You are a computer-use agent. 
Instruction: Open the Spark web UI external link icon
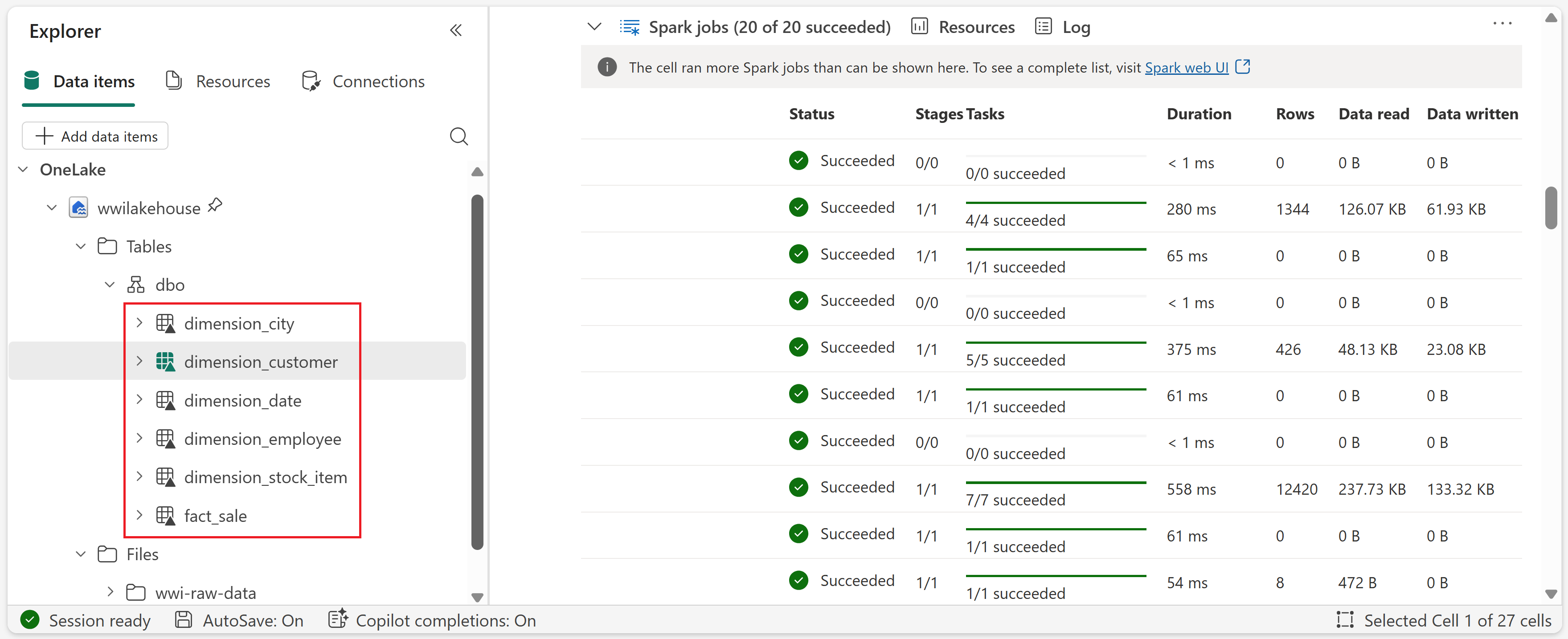pyautogui.click(x=1242, y=67)
